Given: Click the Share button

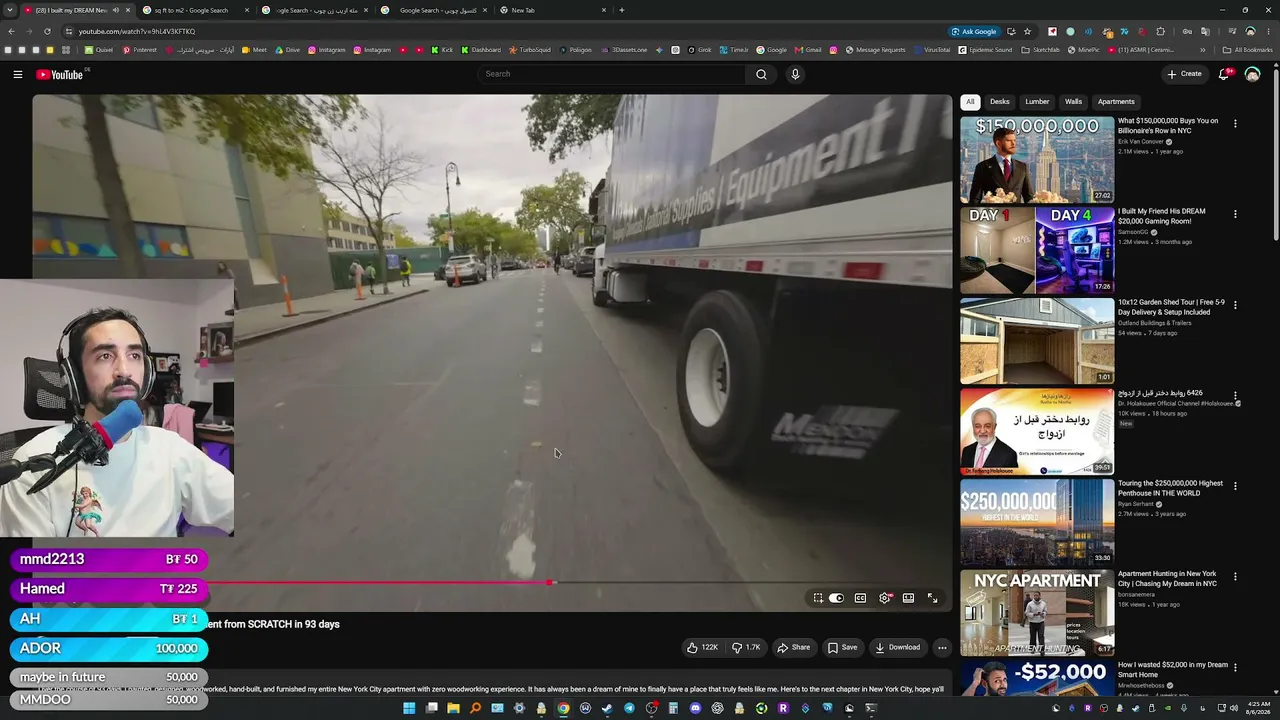Looking at the screenshot, I should tap(794, 647).
